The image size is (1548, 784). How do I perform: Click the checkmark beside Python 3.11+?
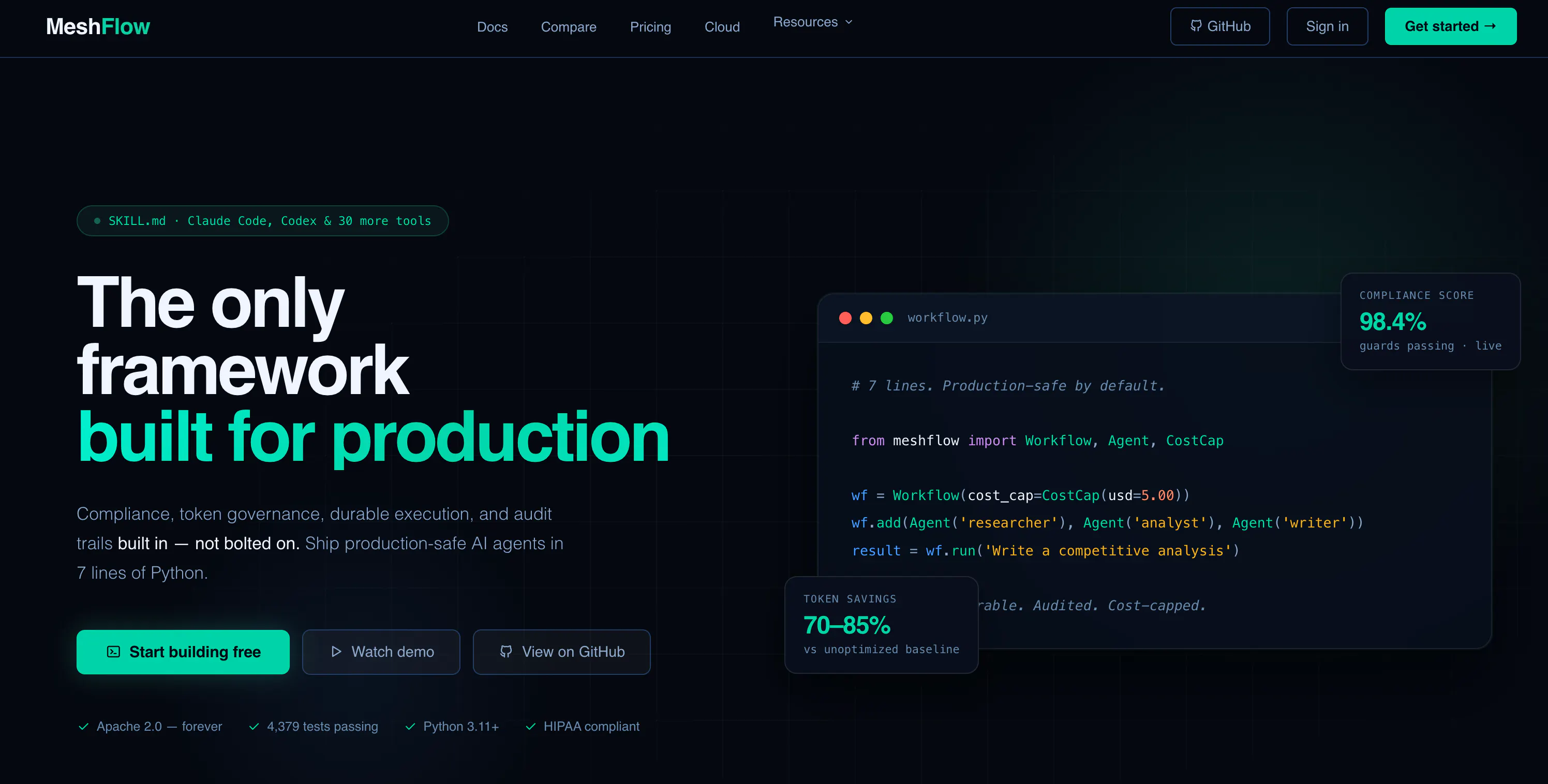(410, 727)
